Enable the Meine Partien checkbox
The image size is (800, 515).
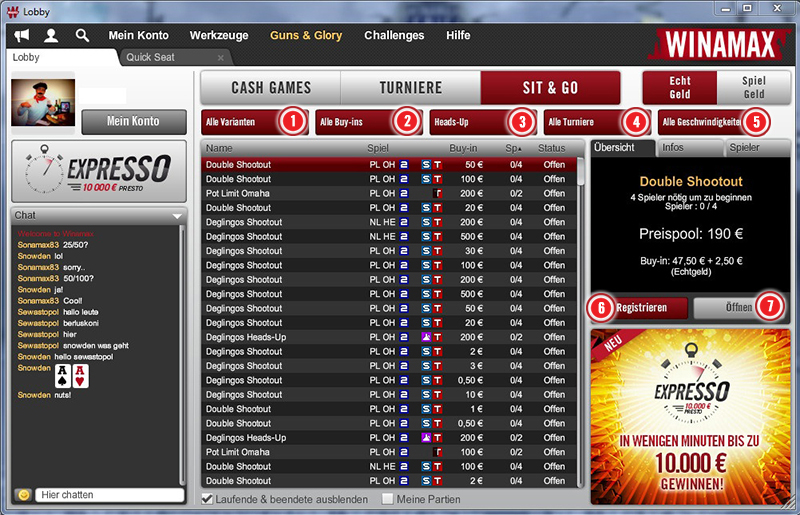(x=388, y=499)
